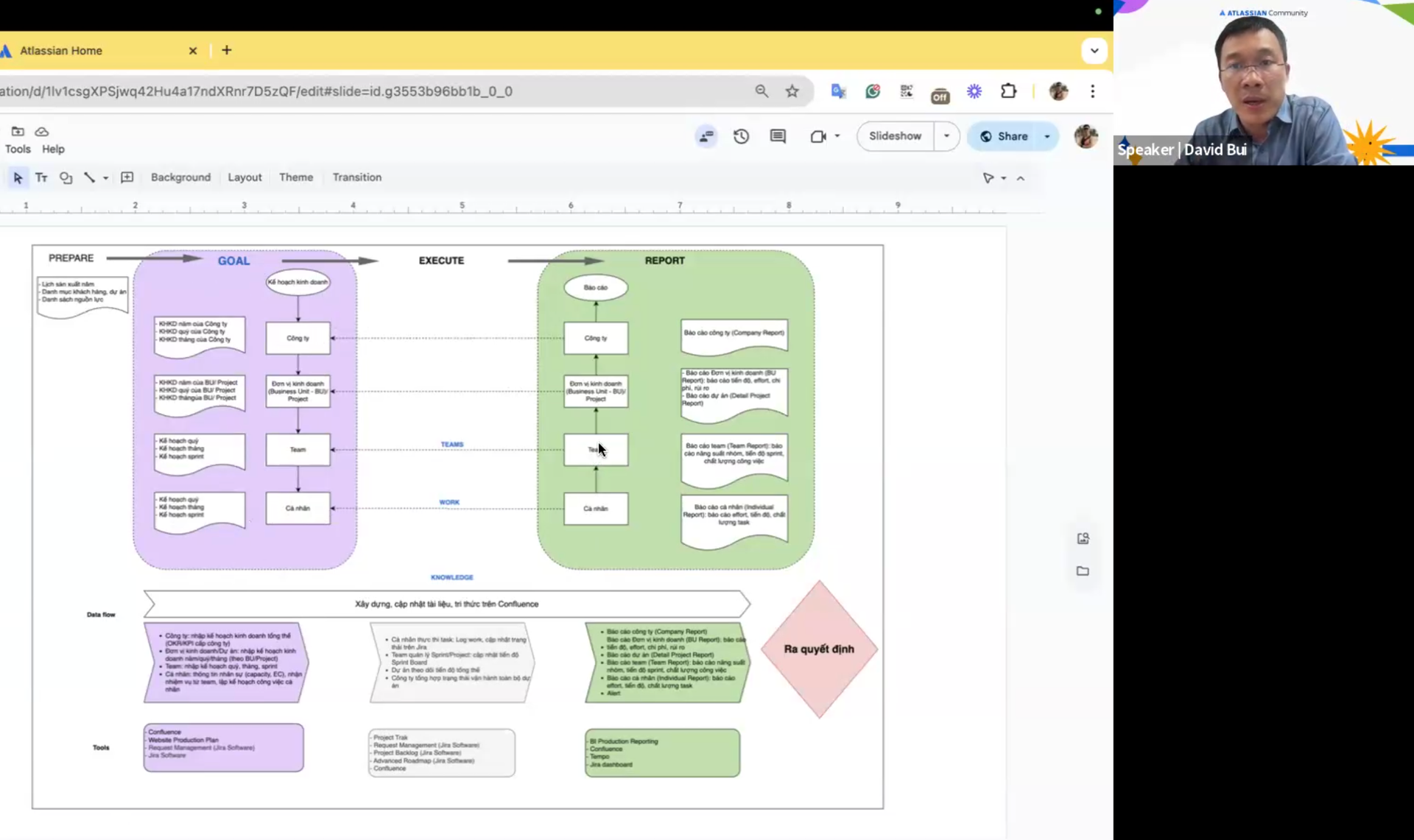Screen dimensions: 1414x840
Task: Expand Slideshow options arrow
Action: click(946, 136)
